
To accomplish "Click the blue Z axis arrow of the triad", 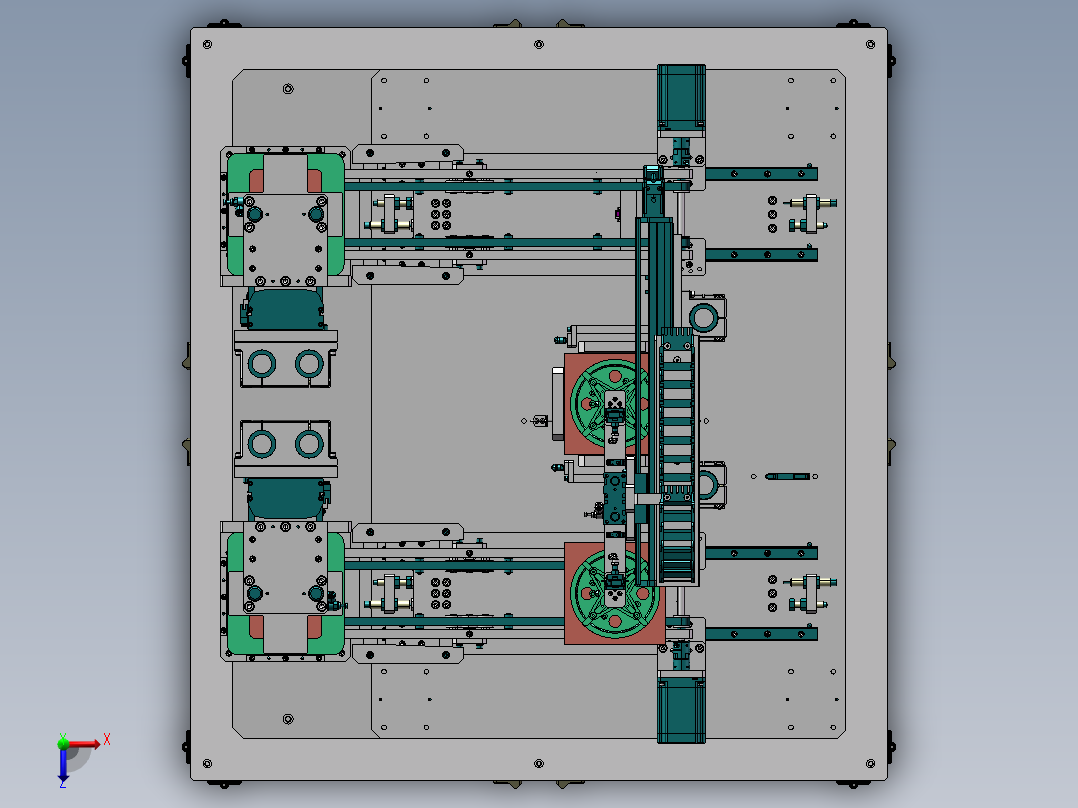I will (x=63, y=765).
